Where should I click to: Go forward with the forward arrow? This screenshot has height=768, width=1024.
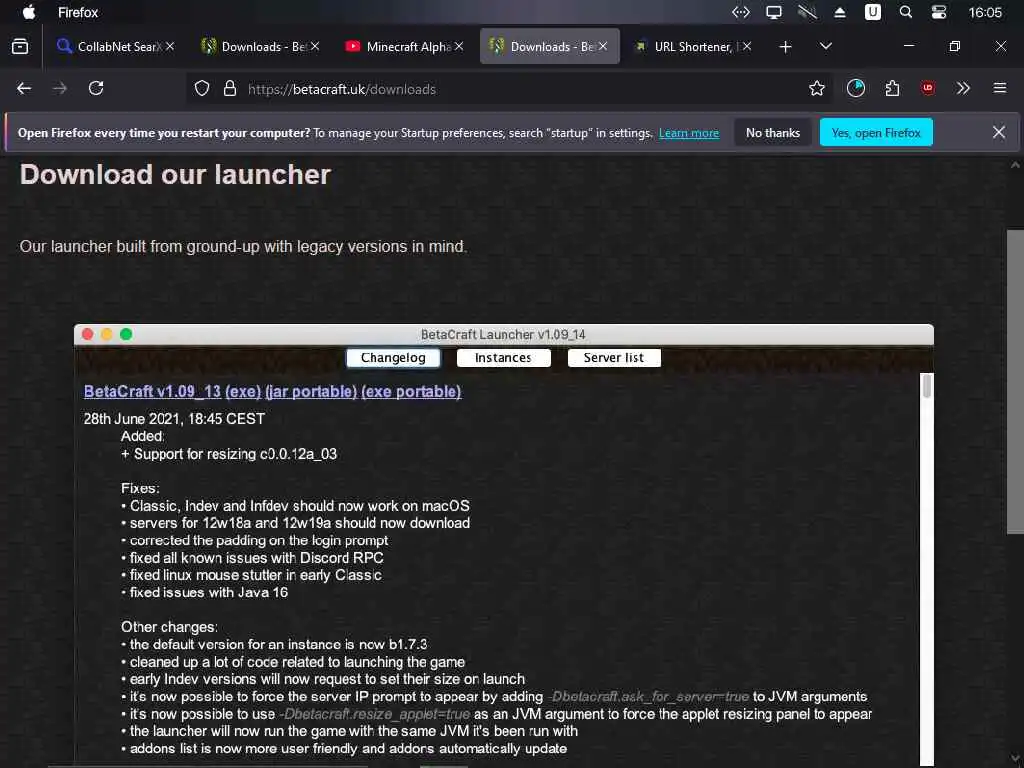pyautogui.click(x=59, y=88)
